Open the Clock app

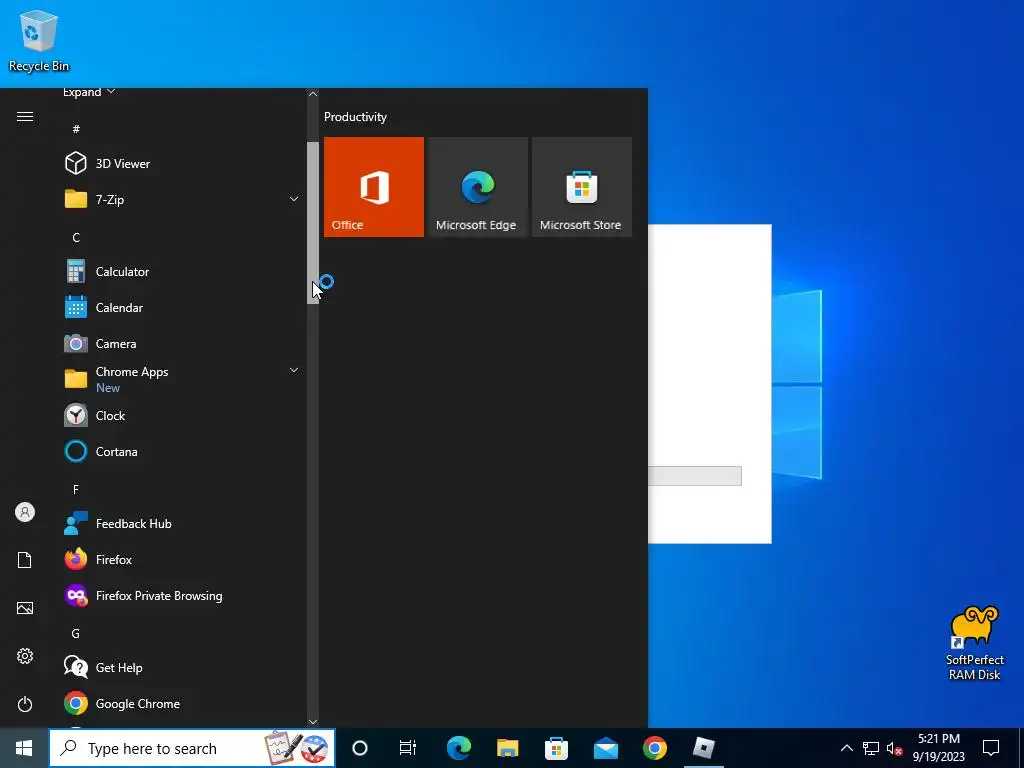click(180, 415)
